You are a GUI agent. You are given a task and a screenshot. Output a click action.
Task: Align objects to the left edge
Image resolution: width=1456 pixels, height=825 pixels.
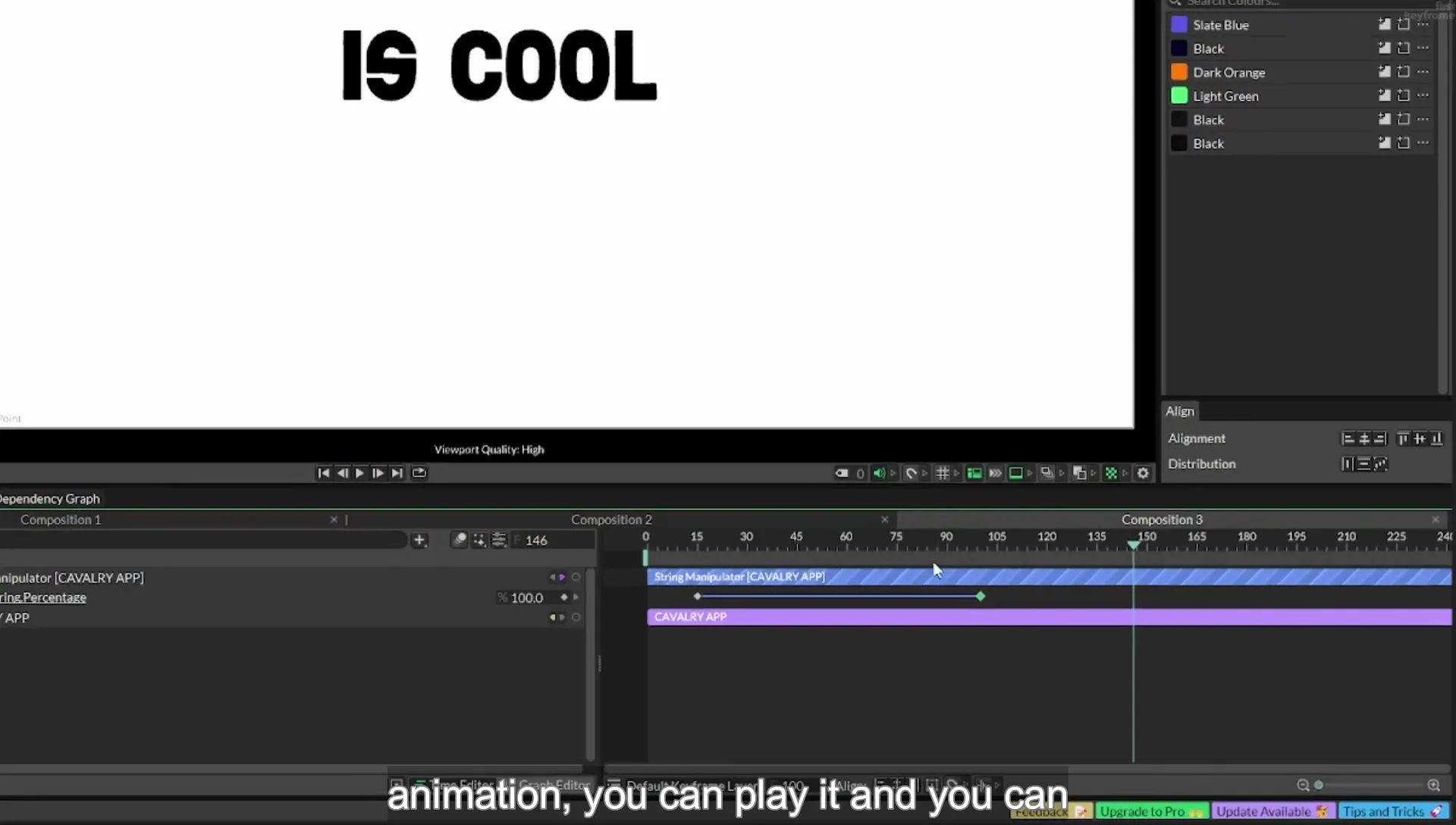pyautogui.click(x=1348, y=438)
